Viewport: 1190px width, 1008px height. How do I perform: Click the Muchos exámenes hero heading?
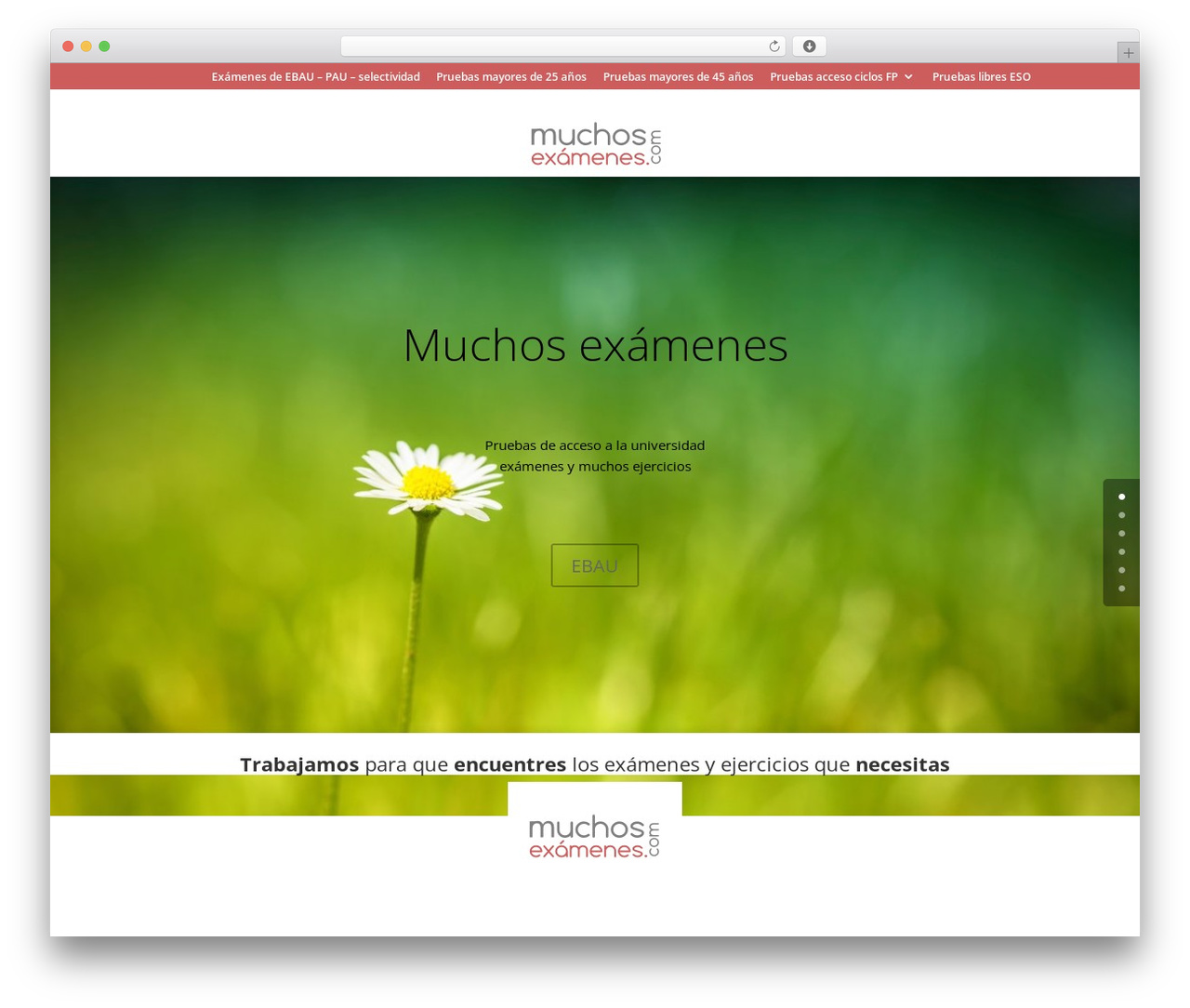point(595,345)
